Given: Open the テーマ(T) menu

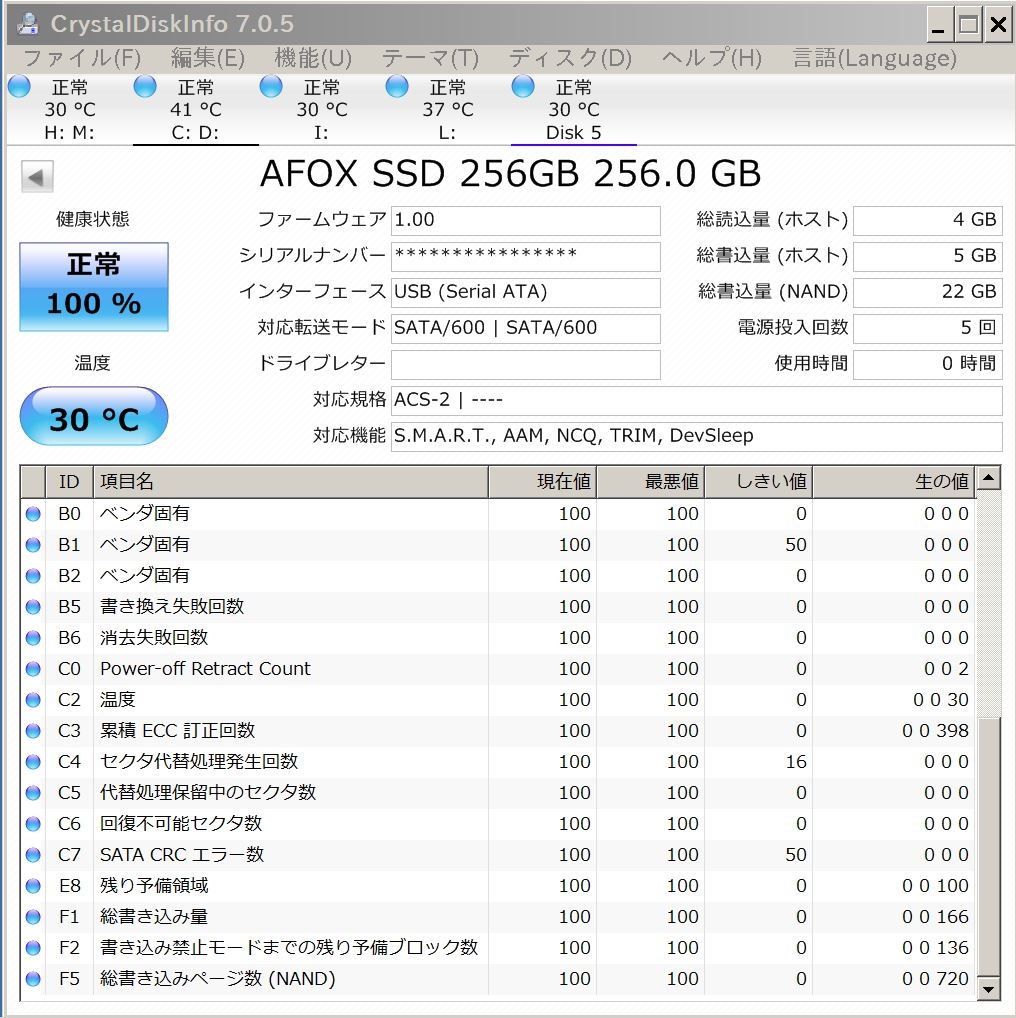Looking at the screenshot, I should pos(430,58).
